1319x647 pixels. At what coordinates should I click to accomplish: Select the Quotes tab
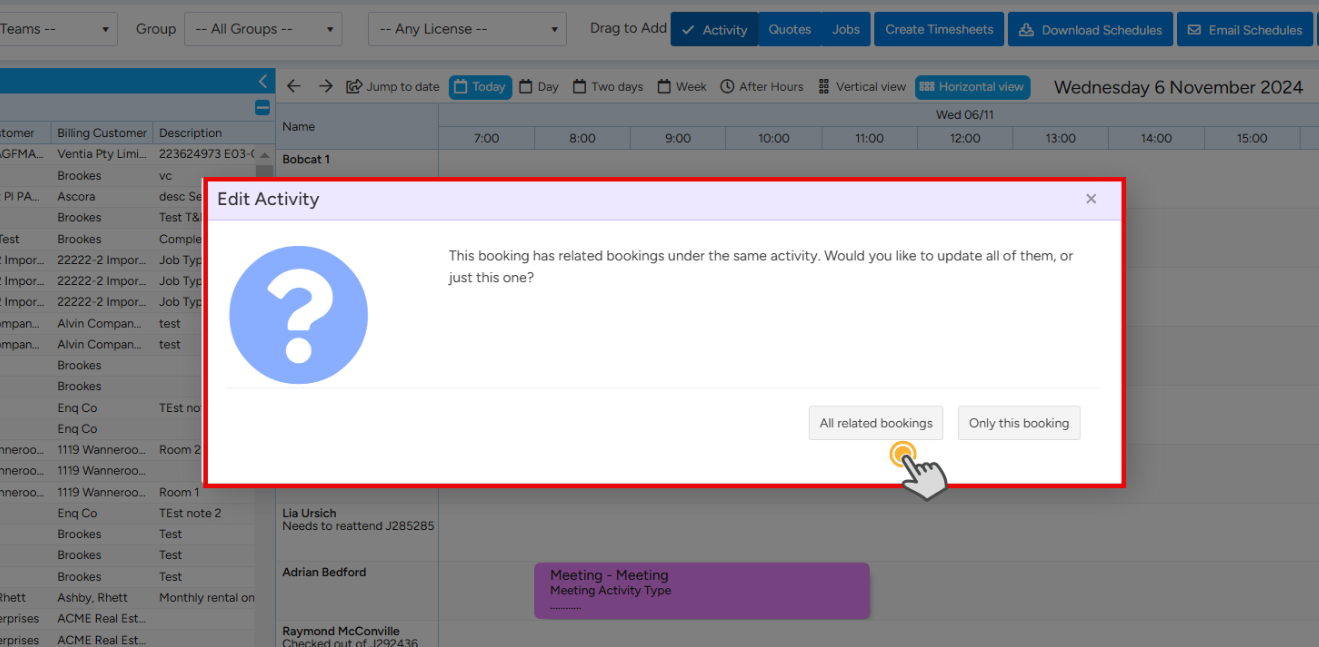(790, 30)
